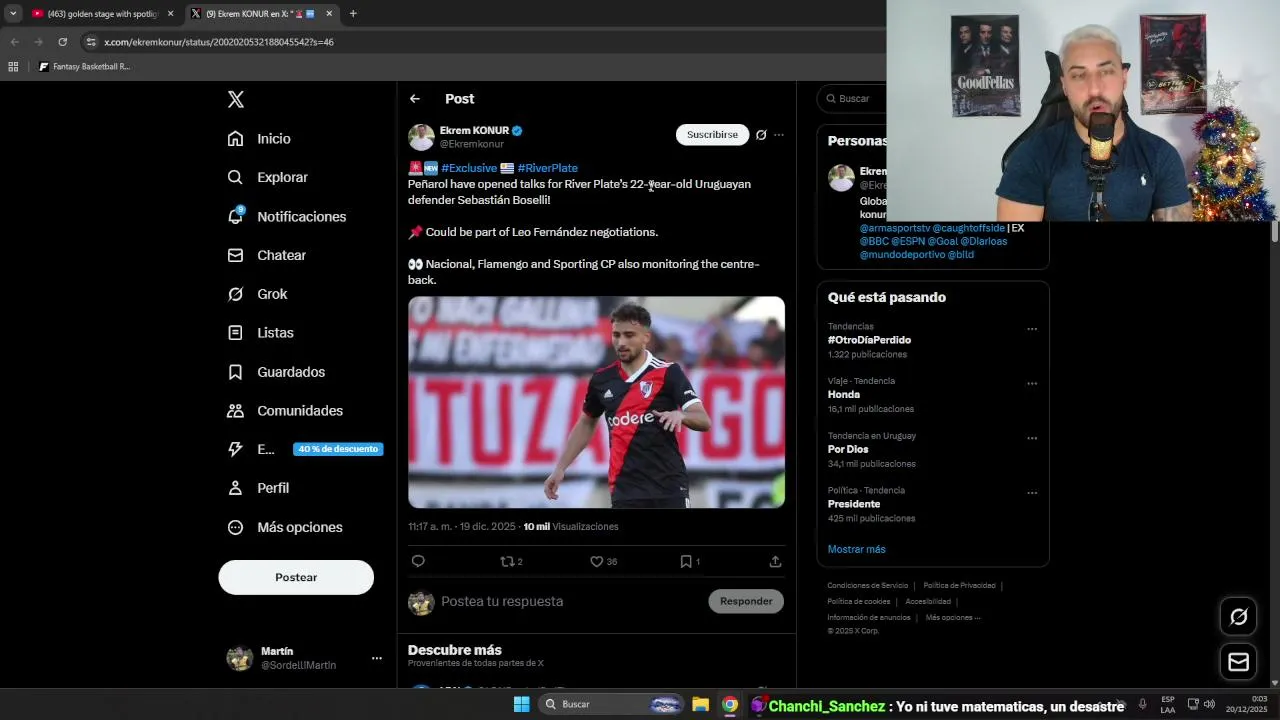1280x720 pixels.
Task: Open Política de cookies link
Action: tap(858, 602)
